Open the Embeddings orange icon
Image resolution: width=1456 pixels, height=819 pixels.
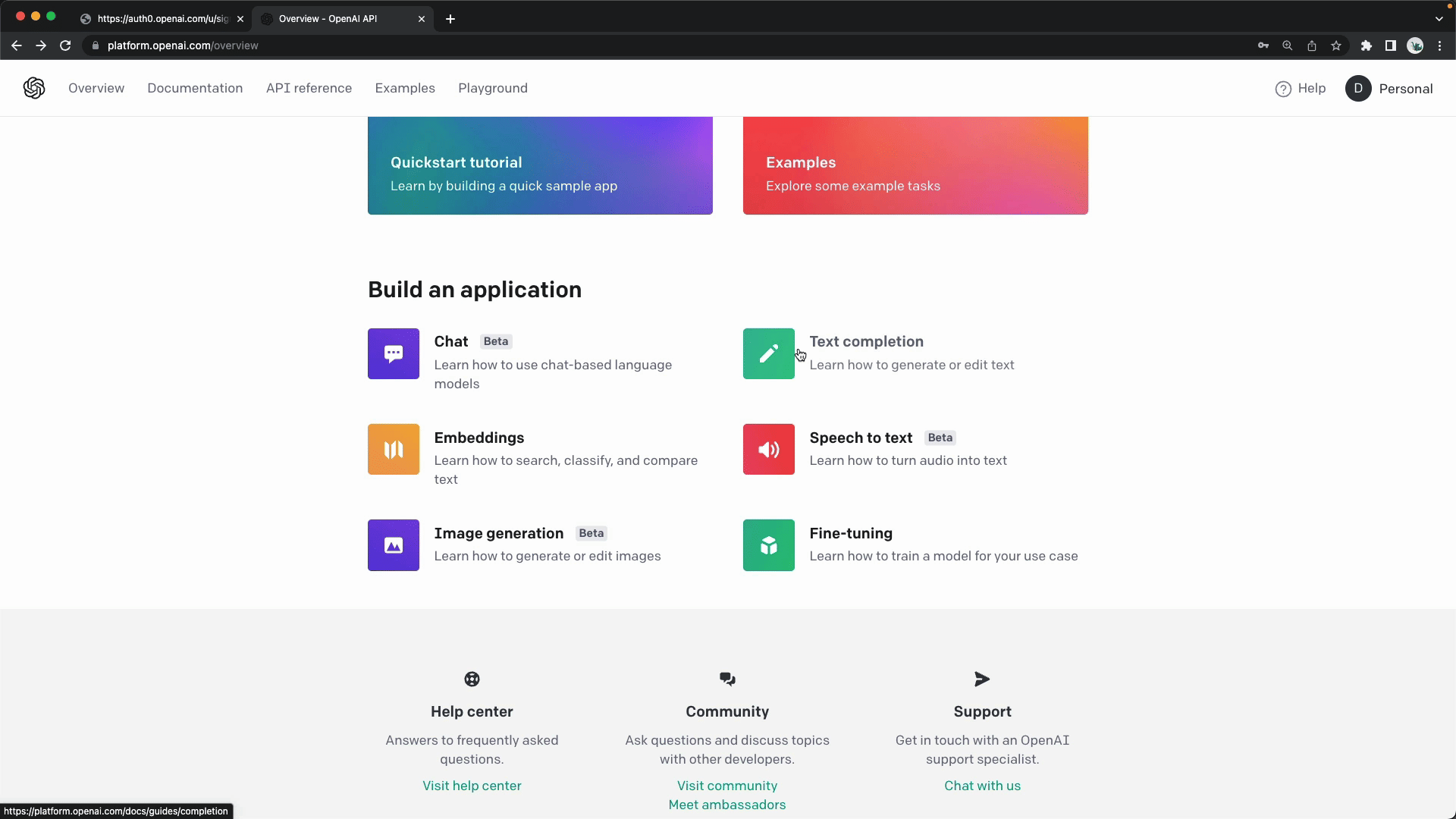(394, 449)
